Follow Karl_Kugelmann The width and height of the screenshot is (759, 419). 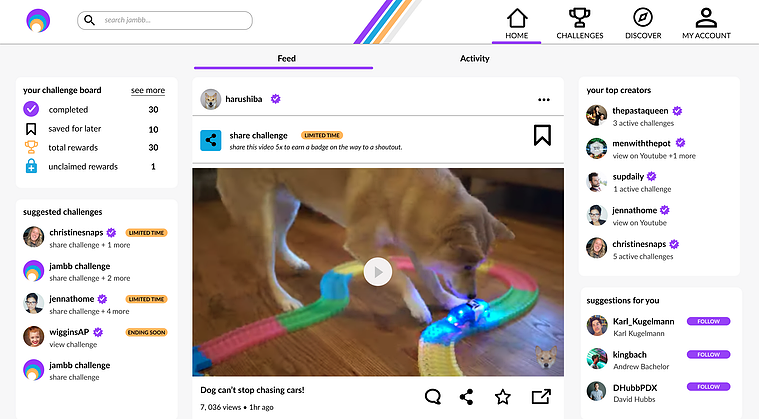[x=709, y=321]
